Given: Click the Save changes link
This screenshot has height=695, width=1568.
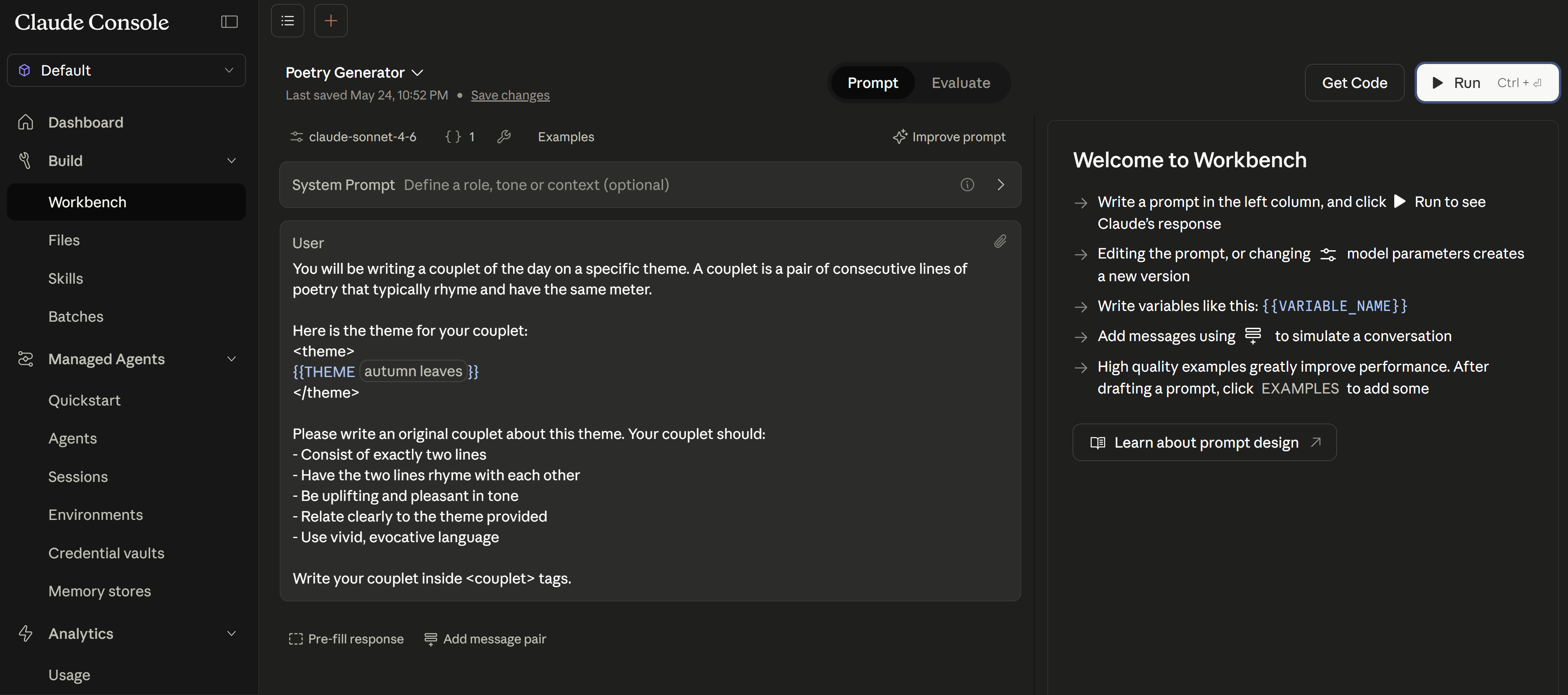Looking at the screenshot, I should pyautogui.click(x=510, y=95).
